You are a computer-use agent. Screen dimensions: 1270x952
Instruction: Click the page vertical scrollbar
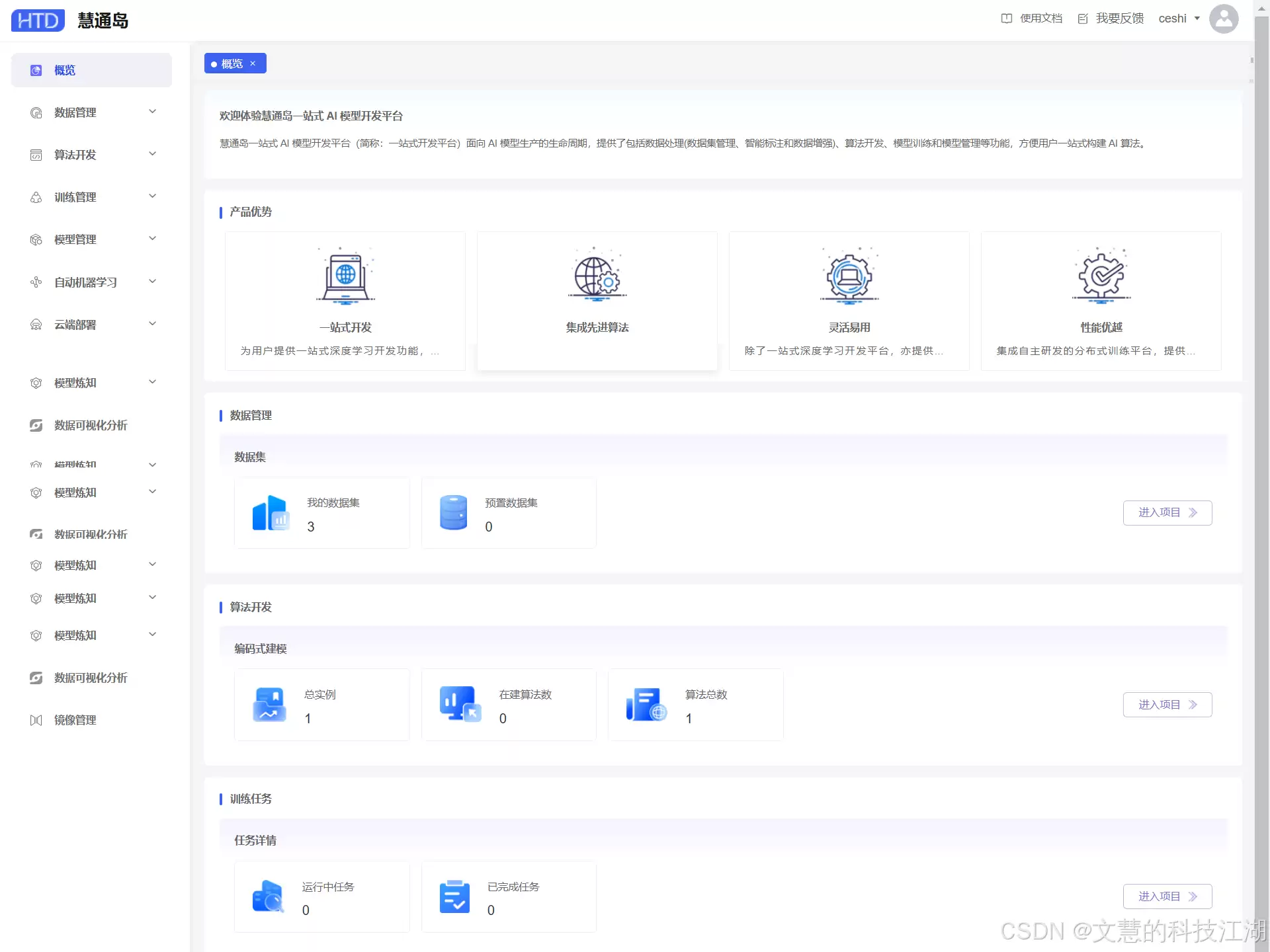point(1262,476)
